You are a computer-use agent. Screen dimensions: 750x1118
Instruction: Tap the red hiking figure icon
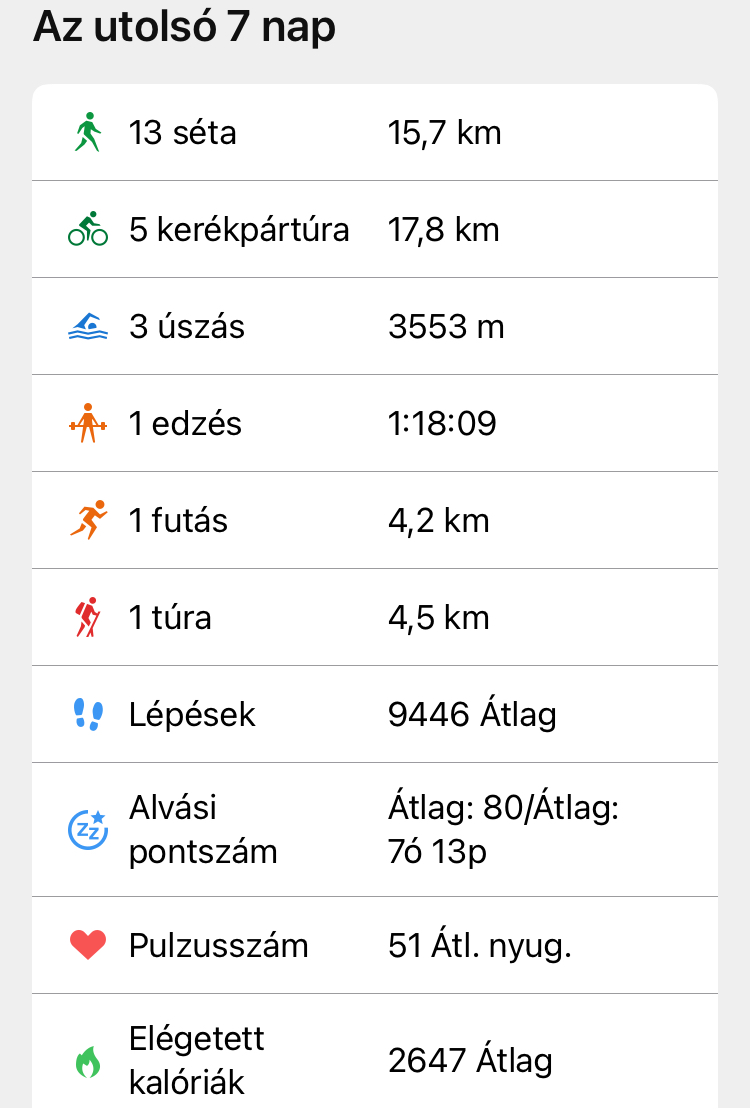(x=88, y=617)
